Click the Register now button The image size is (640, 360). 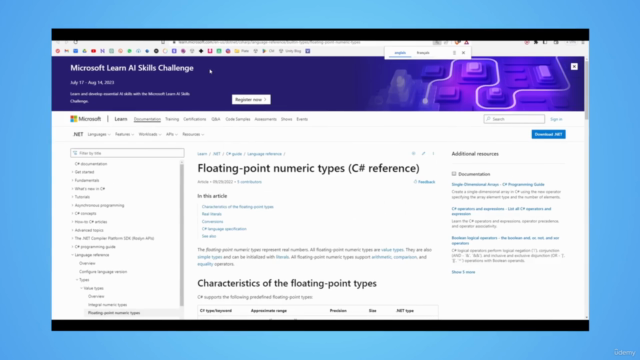(251, 100)
